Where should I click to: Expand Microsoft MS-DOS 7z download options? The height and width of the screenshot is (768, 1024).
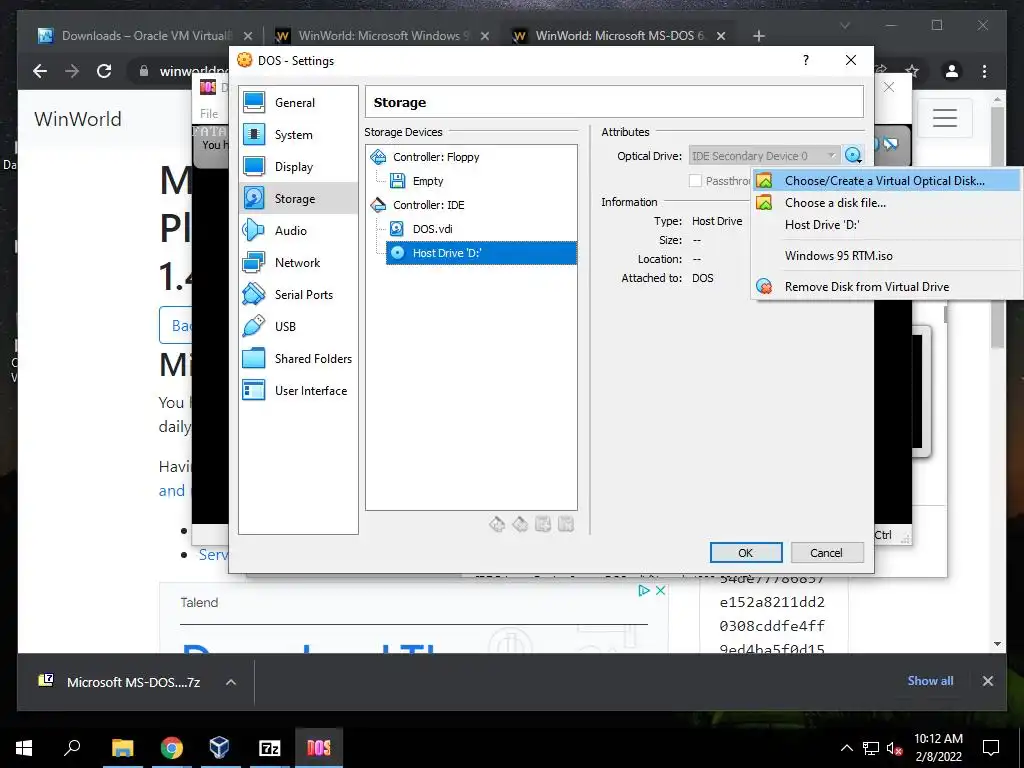tap(231, 682)
